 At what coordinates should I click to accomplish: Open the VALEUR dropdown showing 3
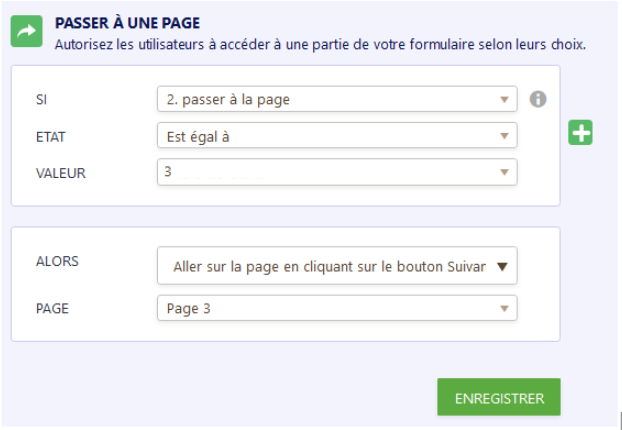click(330, 172)
